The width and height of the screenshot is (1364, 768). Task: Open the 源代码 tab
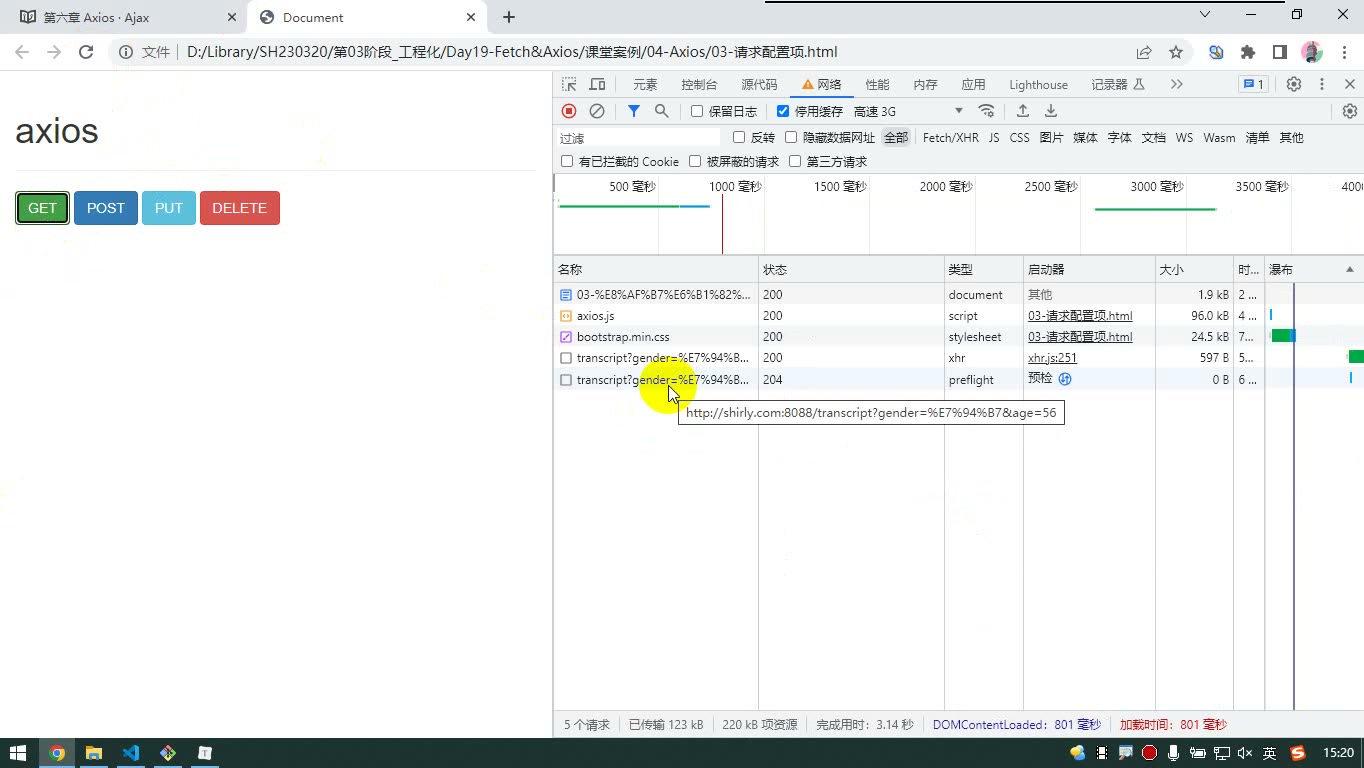click(759, 85)
